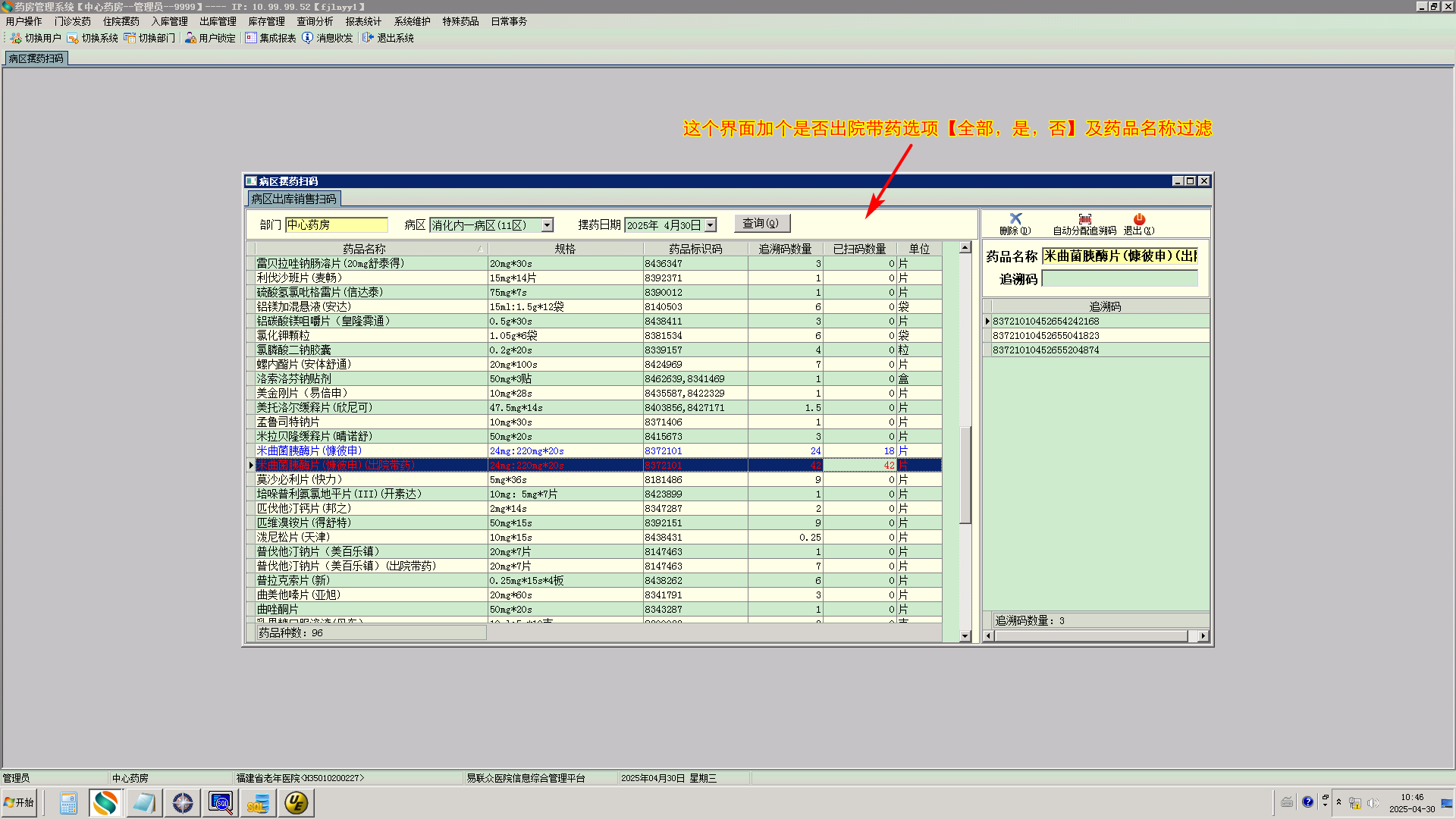This screenshot has height=819, width=1456.
Task: Sort by the 药品名称 column header
Action: pyautogui.click(x=364, y=249)
